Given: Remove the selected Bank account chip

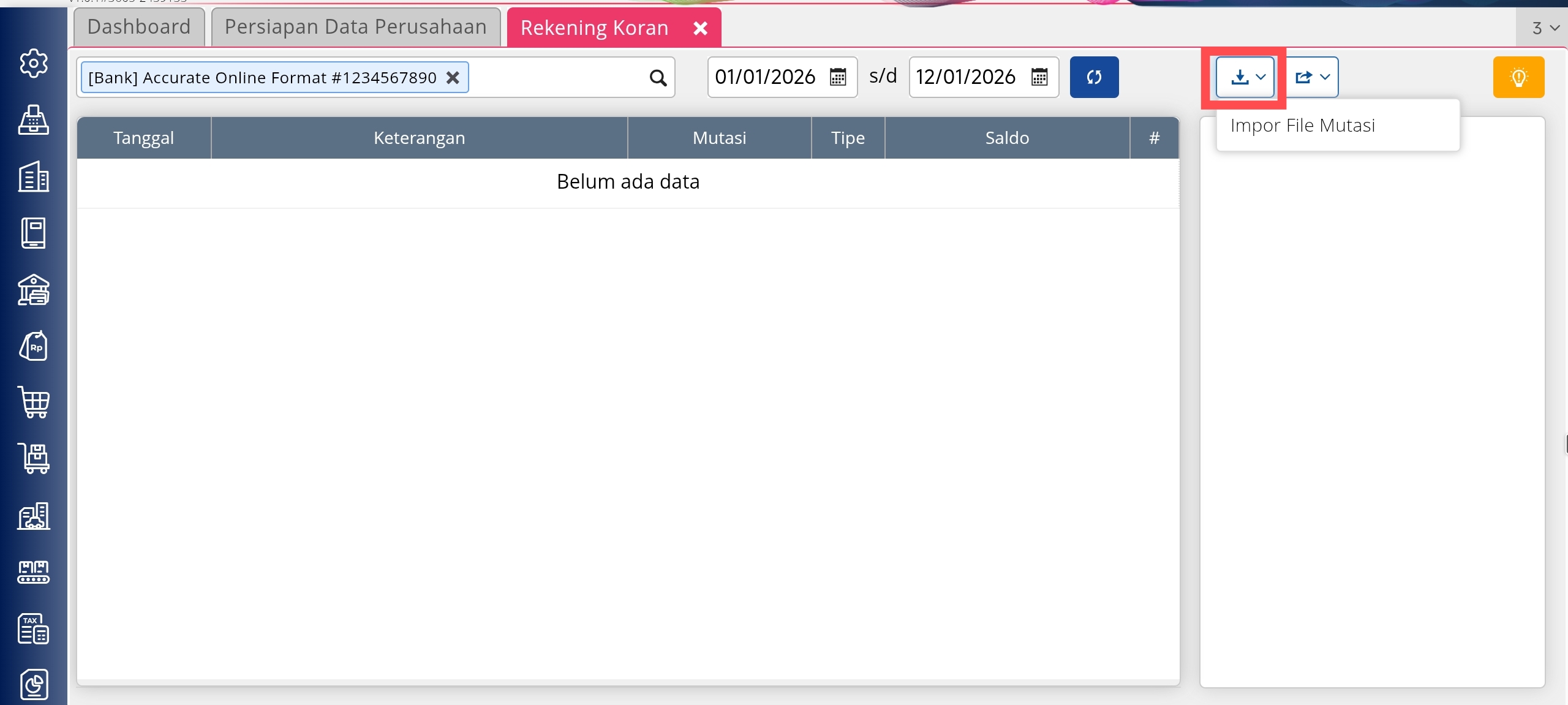Looking at the screenshot, I should tap(453, 78).
